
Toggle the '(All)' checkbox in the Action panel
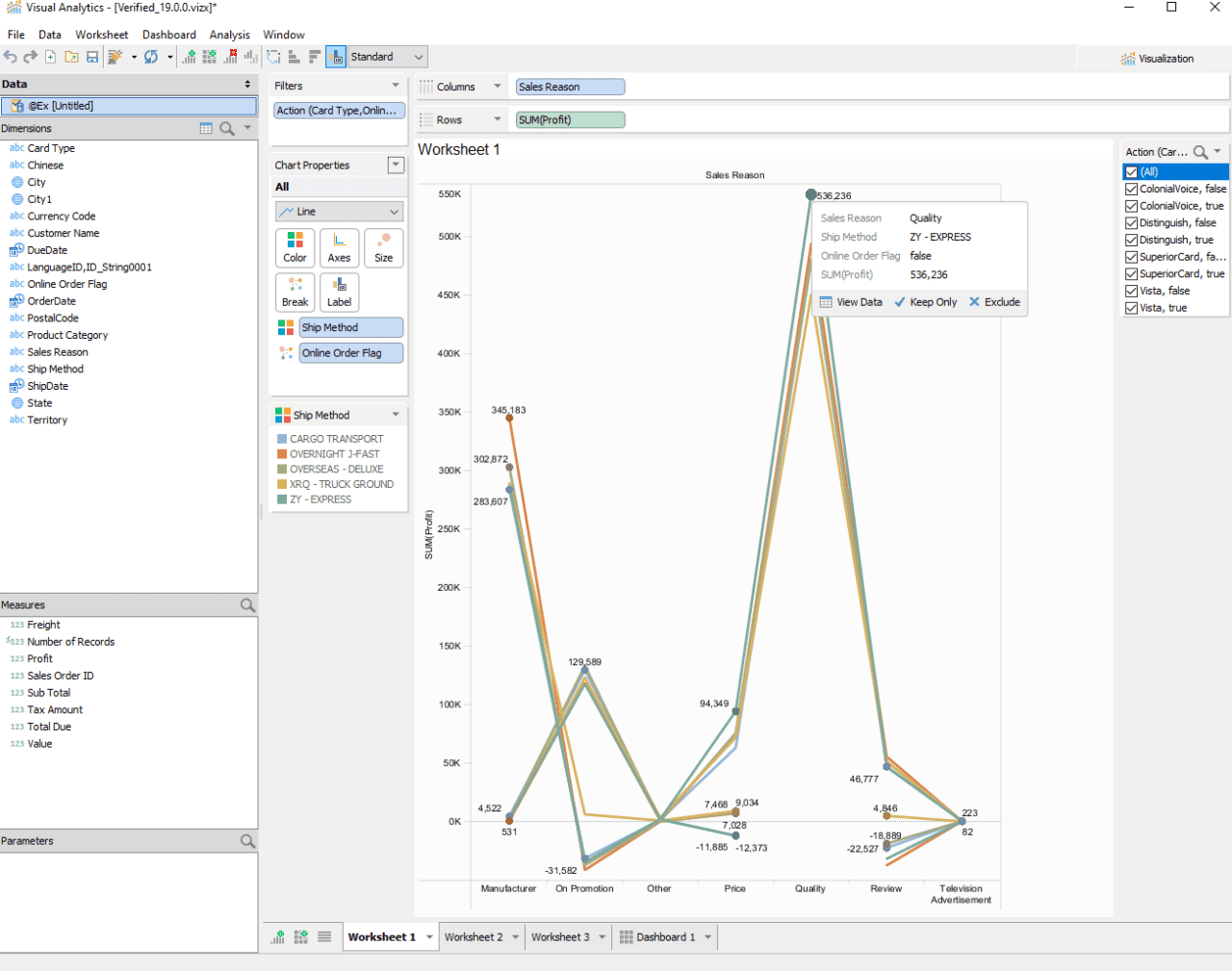pyautogui.click(x=1131, y=171)
